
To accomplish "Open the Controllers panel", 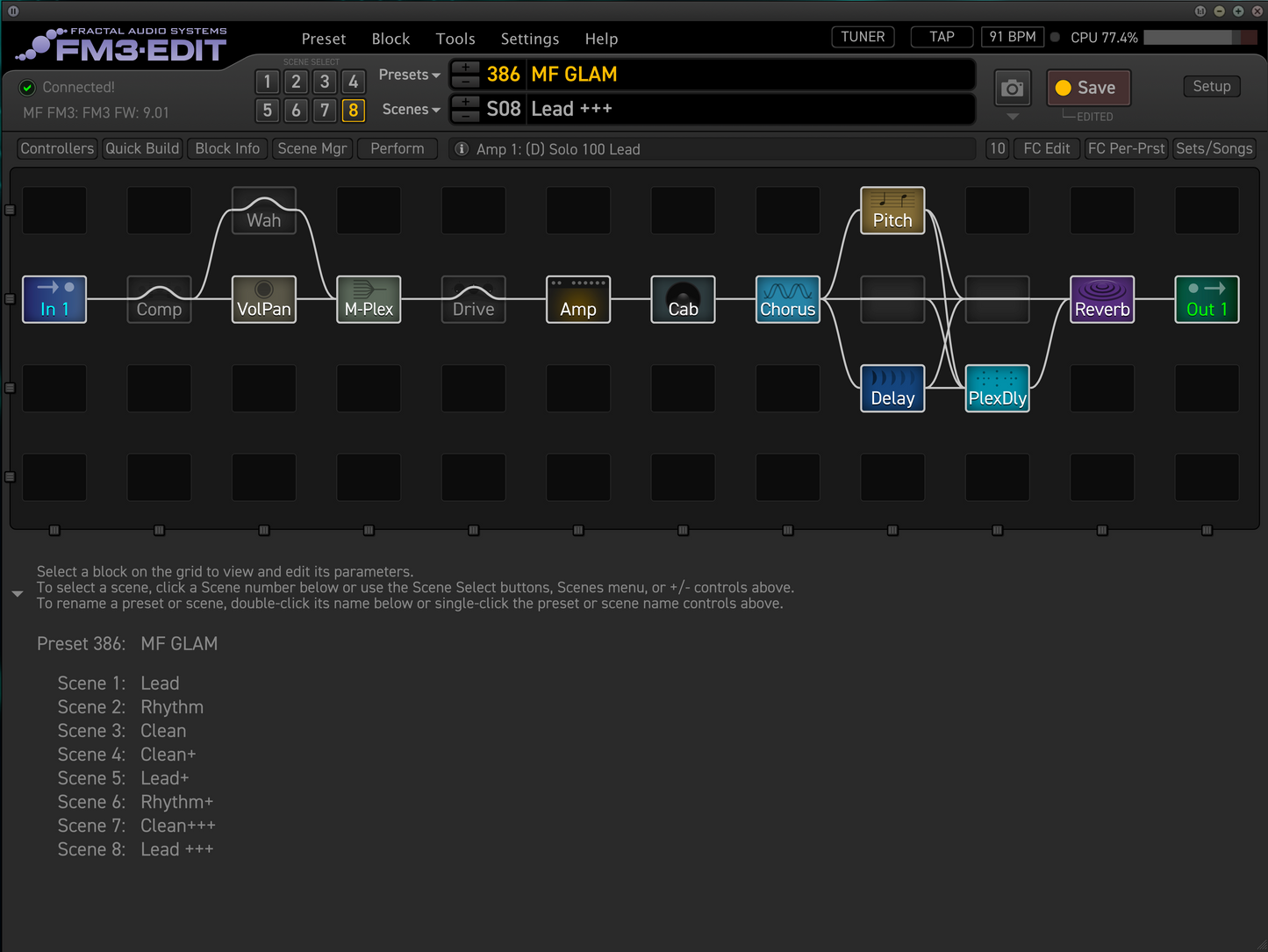I will coord(57,148).
